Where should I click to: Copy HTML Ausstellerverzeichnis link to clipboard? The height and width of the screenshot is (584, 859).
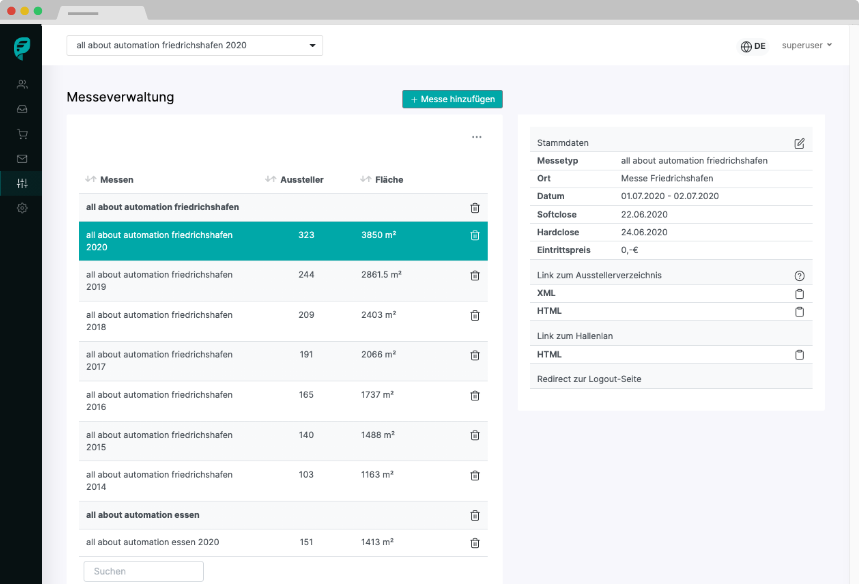click(799, 312)
